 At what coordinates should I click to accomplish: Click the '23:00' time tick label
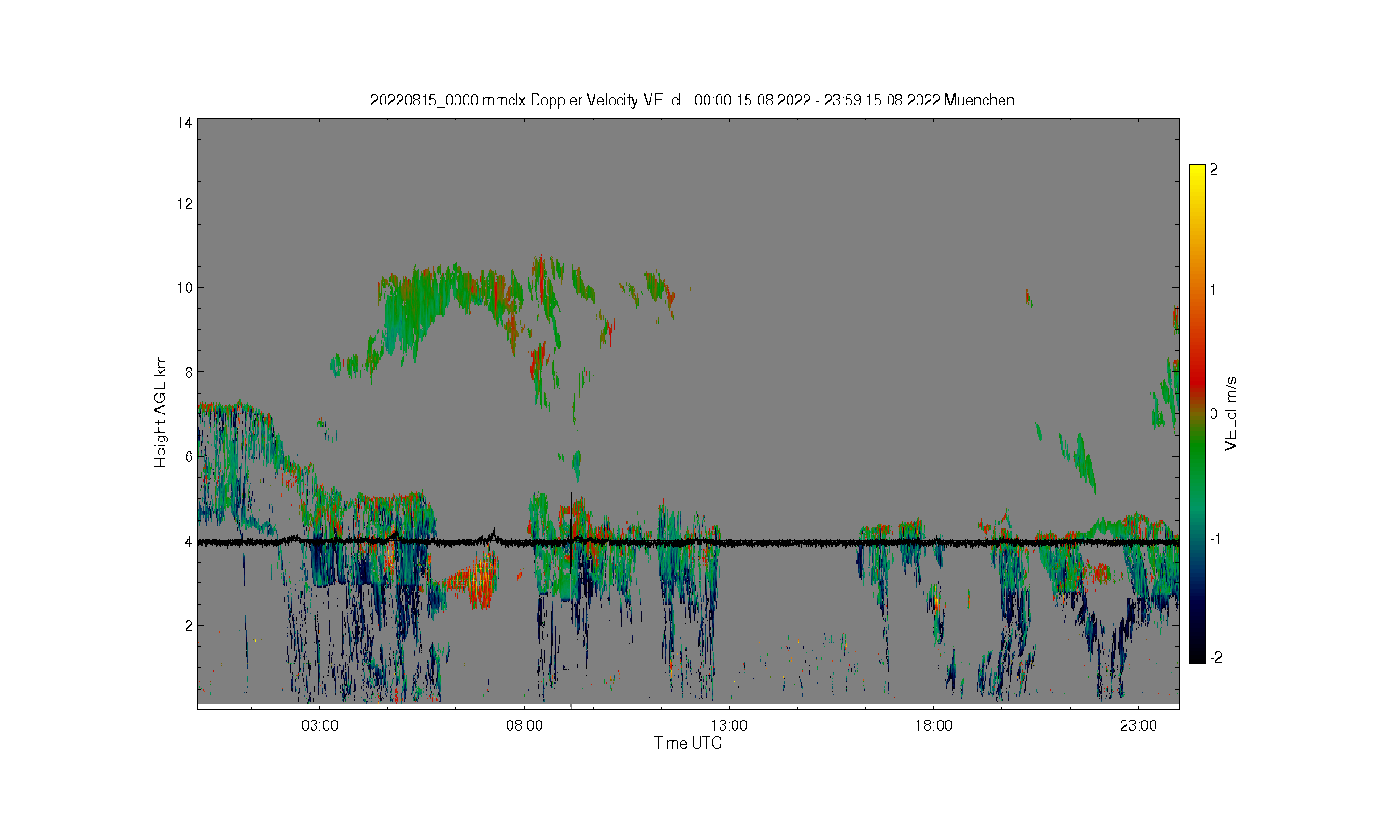(x=1138, y=725)
